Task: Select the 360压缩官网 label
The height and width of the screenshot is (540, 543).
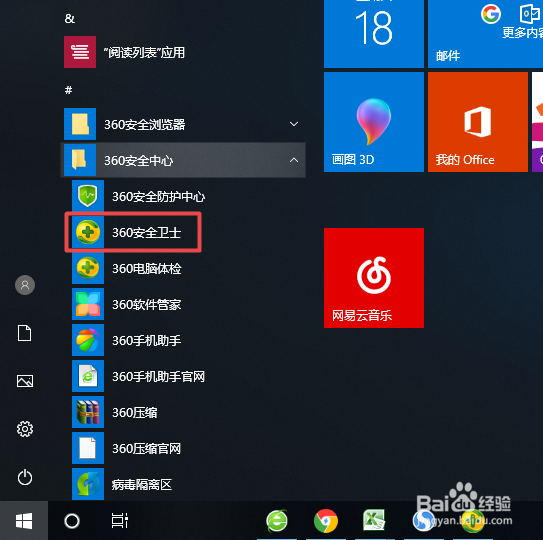Action: 146,449
